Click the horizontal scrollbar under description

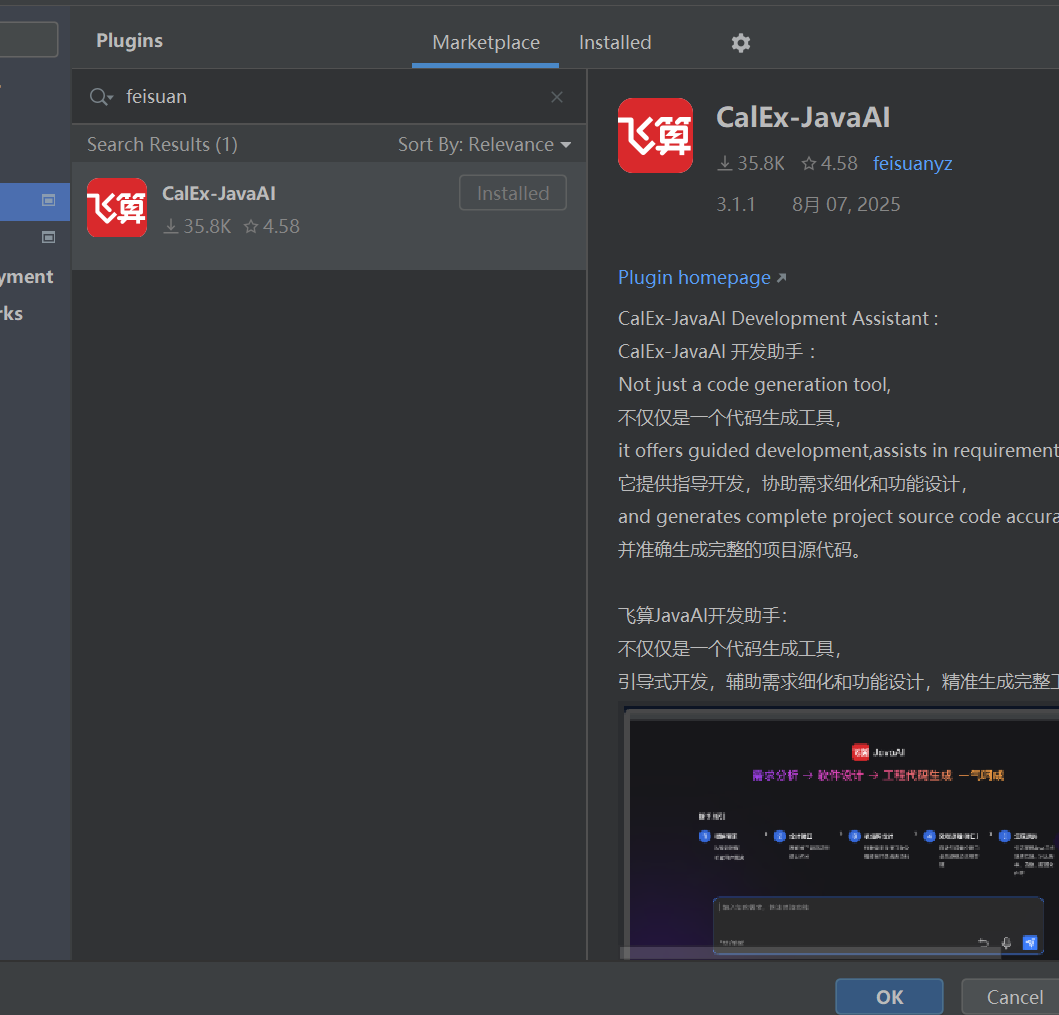click(x=810, y=953)
